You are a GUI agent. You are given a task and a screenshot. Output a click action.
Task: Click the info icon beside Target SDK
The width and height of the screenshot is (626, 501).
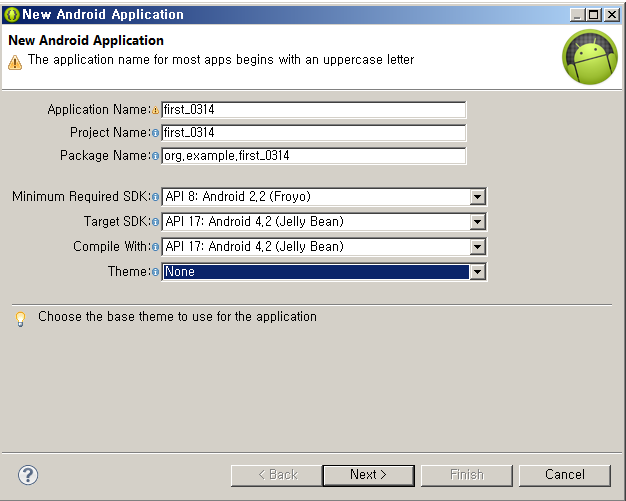155,222
